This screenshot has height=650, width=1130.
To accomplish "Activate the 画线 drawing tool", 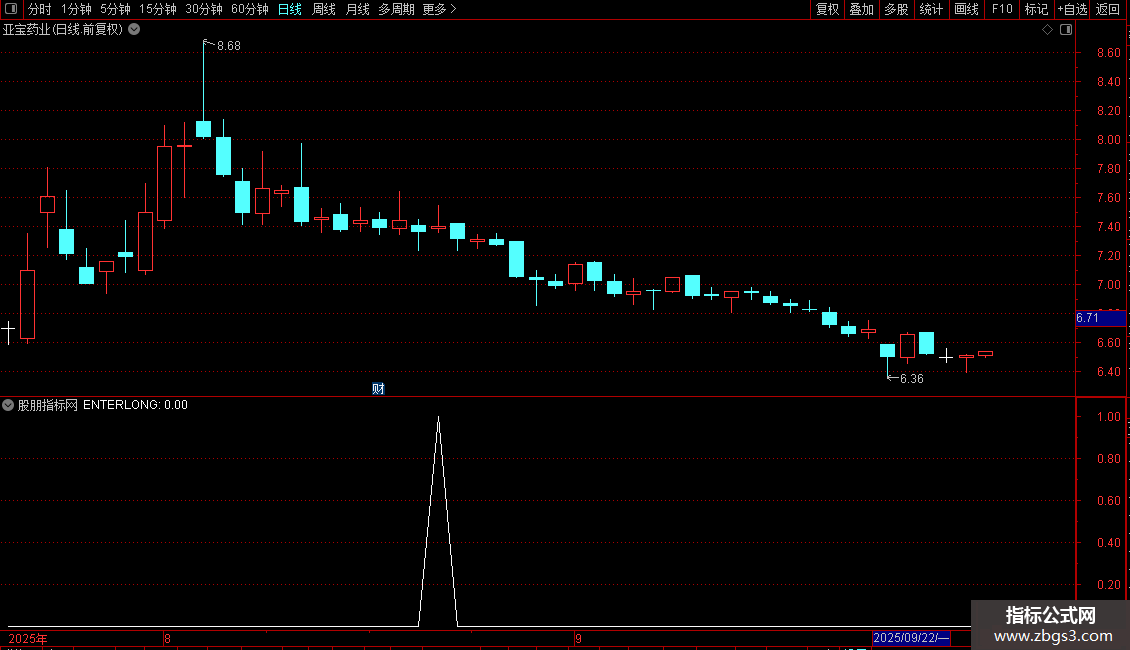I will (966, 9).
